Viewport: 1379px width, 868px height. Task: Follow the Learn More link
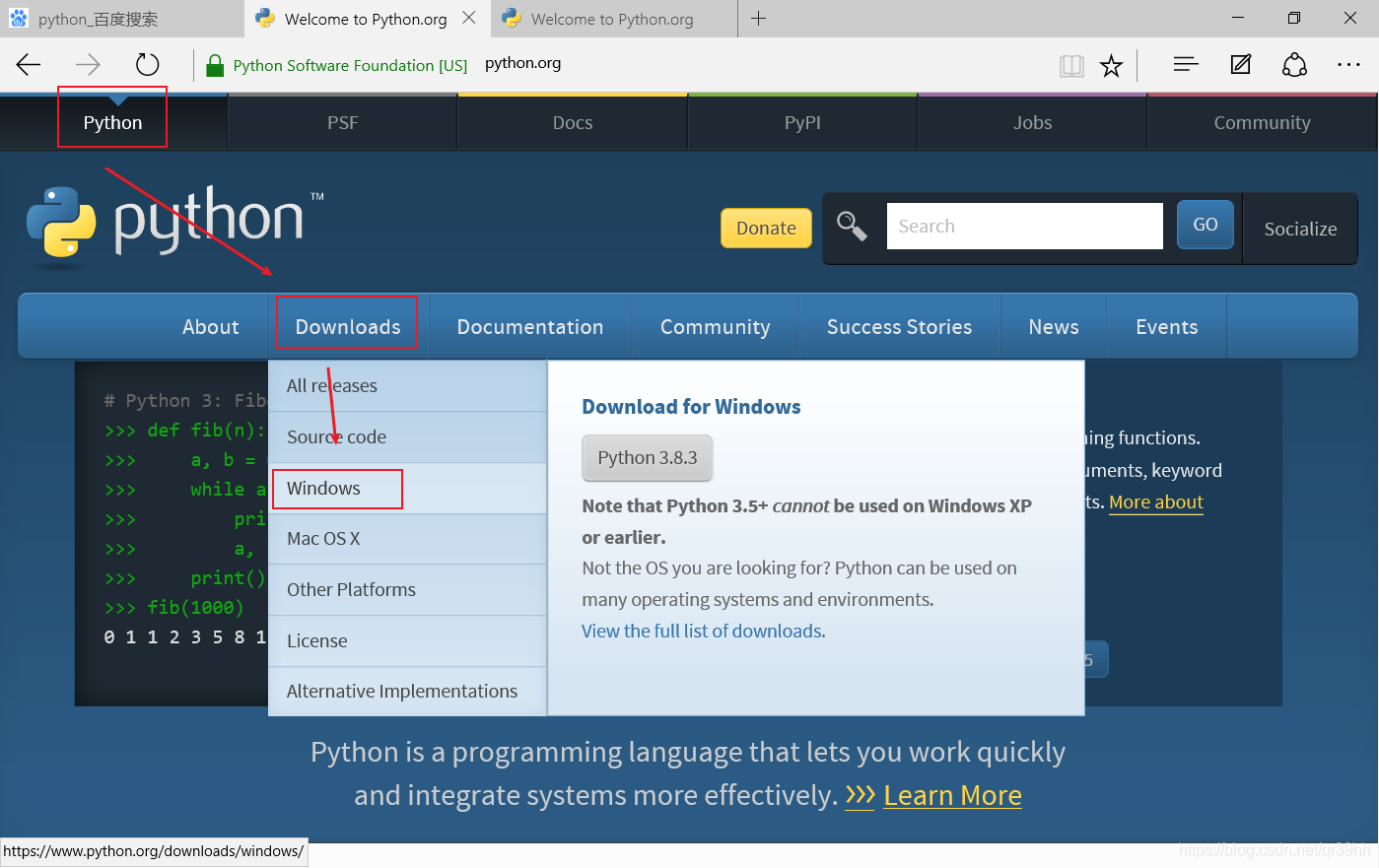coord(952,795)
